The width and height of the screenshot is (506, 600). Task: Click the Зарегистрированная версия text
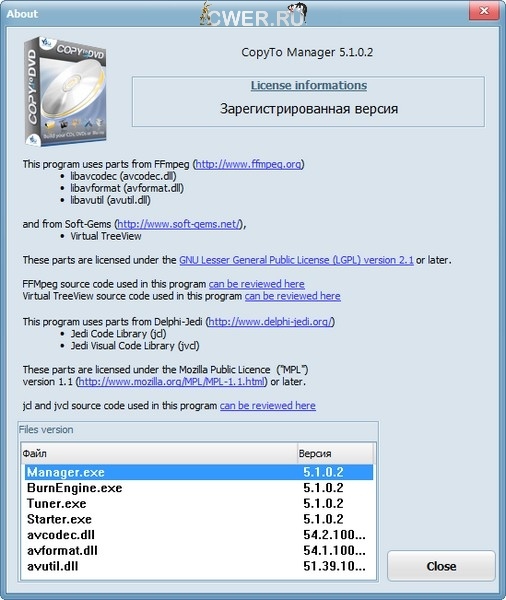click(309, 109)
